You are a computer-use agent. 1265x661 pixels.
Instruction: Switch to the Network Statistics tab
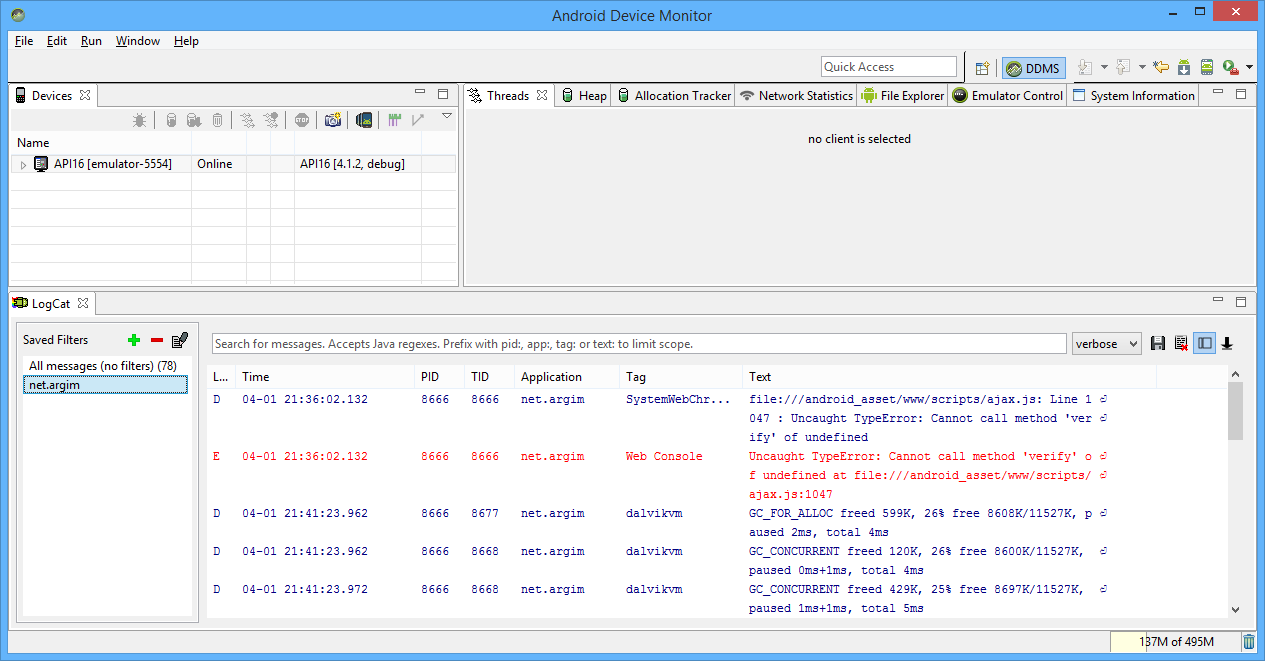pos(795,95)
